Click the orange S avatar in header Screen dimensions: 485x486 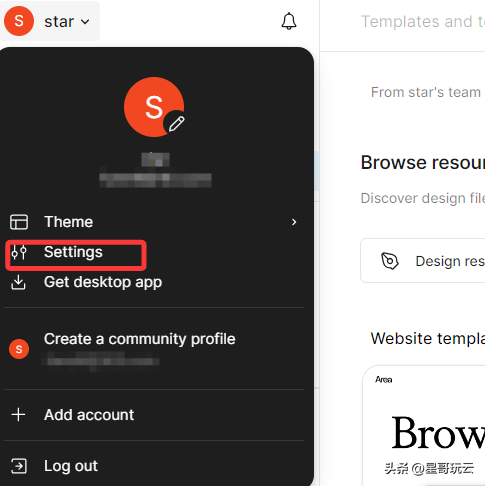19,21
